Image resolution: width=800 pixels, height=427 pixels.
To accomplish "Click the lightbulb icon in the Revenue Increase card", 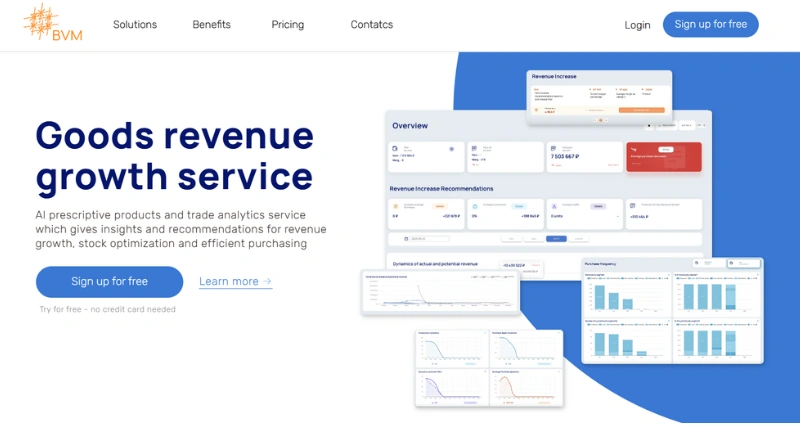I will click(536, 111).
